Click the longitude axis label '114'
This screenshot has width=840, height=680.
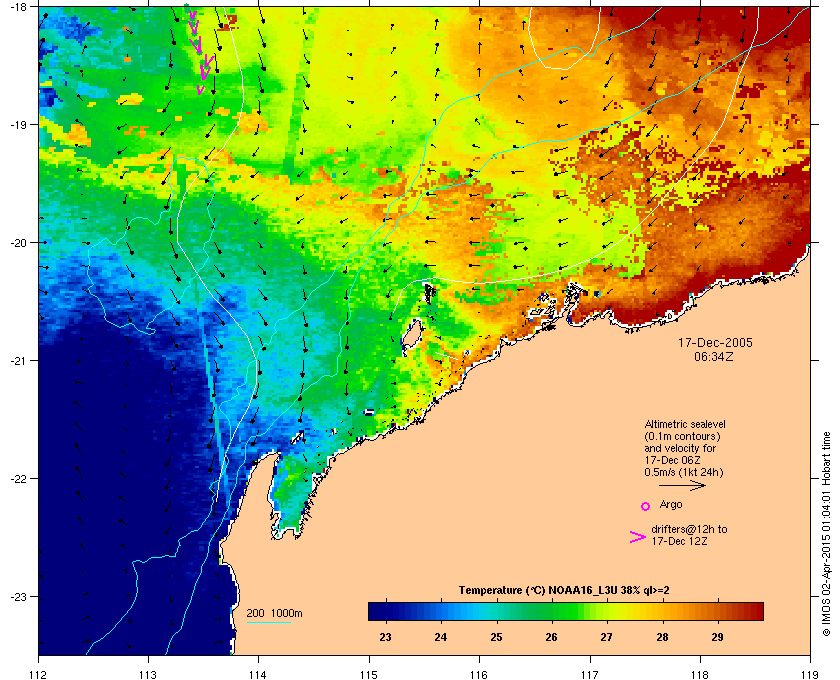258,675
